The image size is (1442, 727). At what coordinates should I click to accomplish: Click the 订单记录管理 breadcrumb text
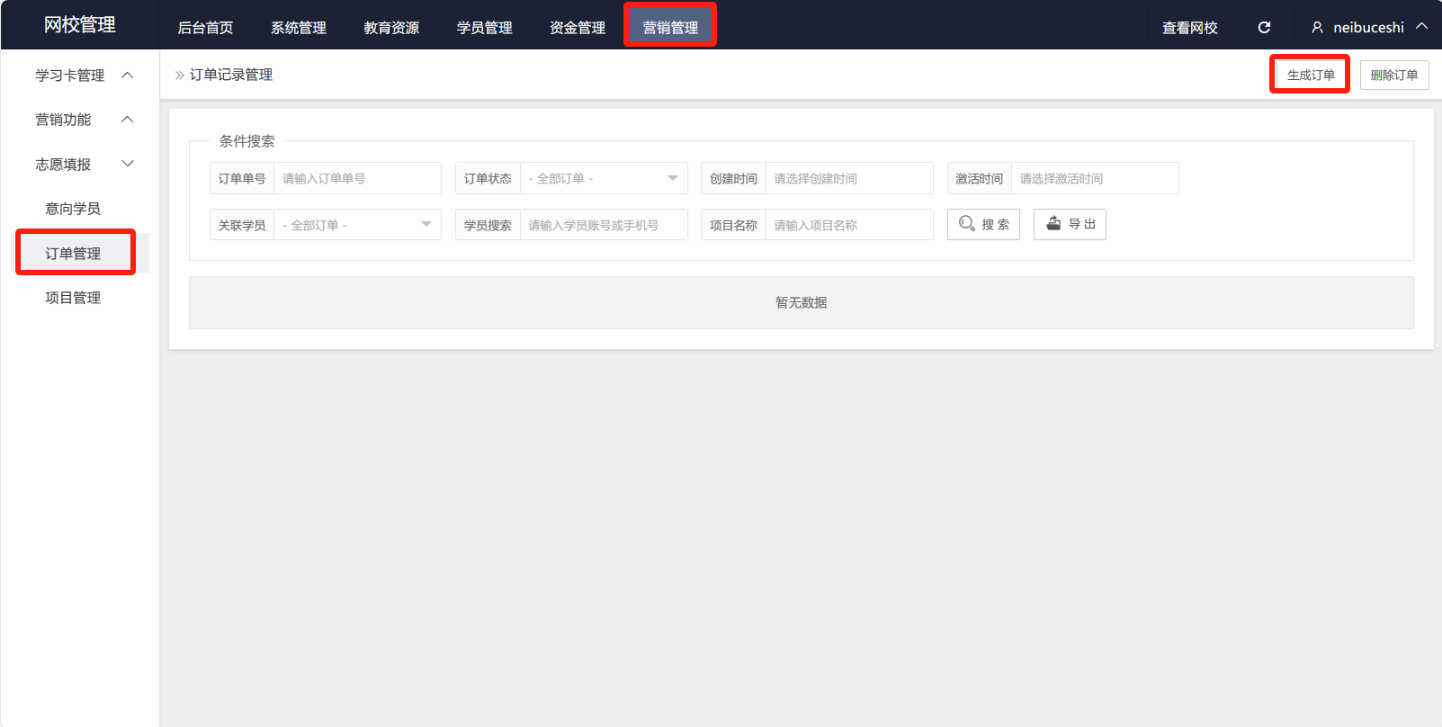231,75
